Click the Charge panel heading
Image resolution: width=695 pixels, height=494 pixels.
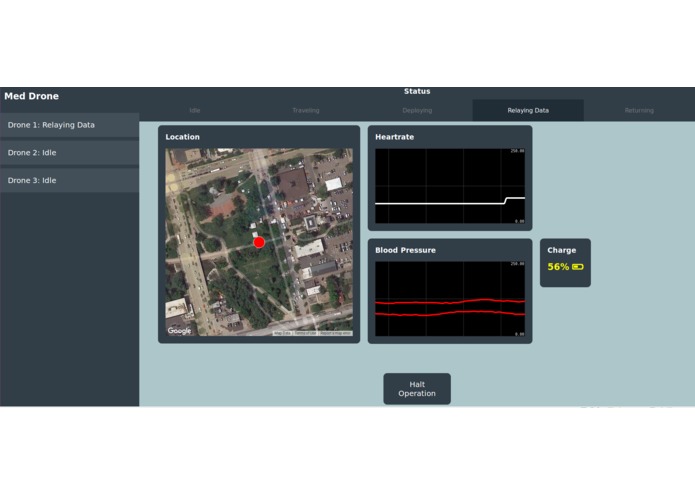(x=562, y=250)
